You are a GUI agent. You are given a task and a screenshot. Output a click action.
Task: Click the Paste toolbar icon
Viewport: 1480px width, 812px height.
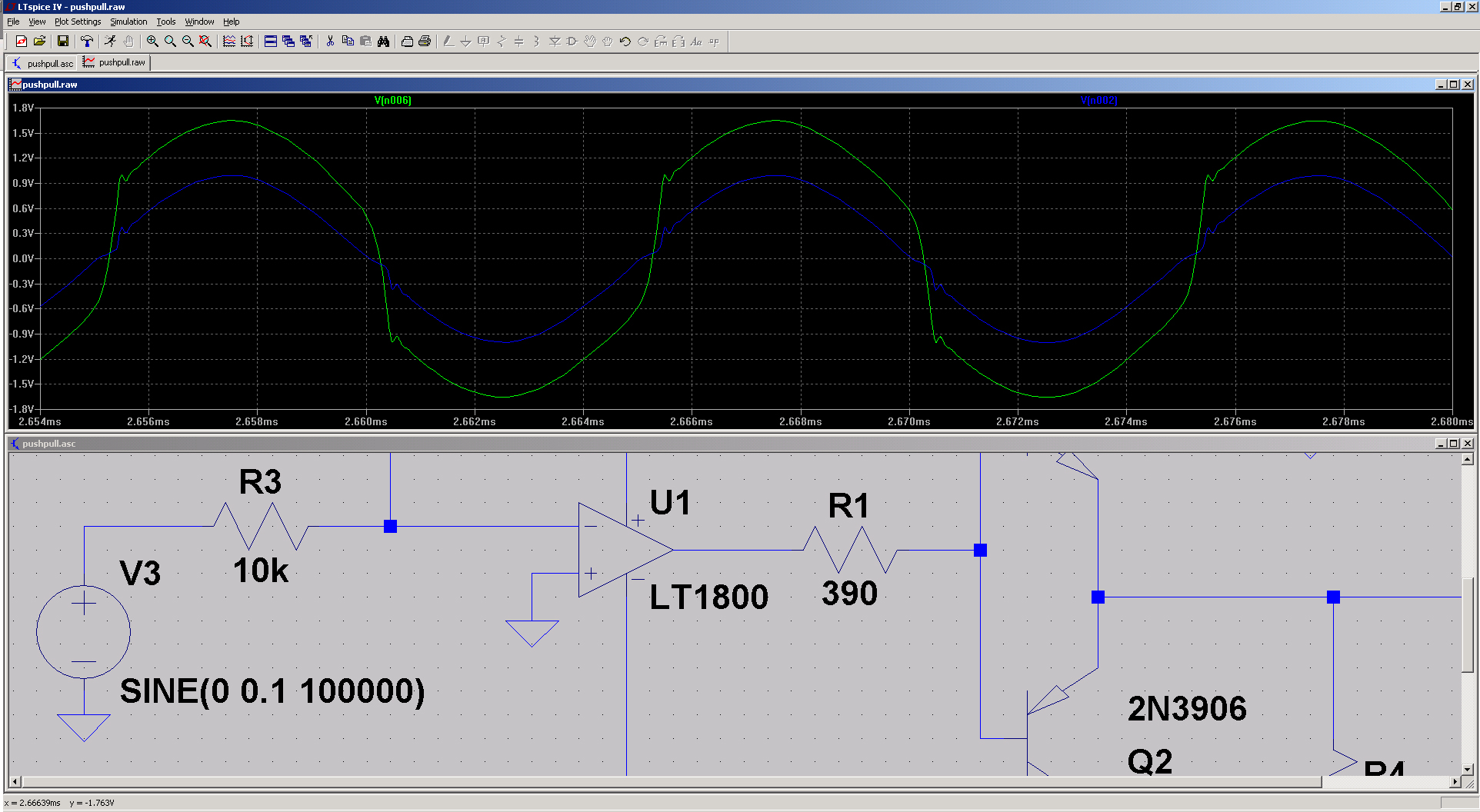pos(365,42)
